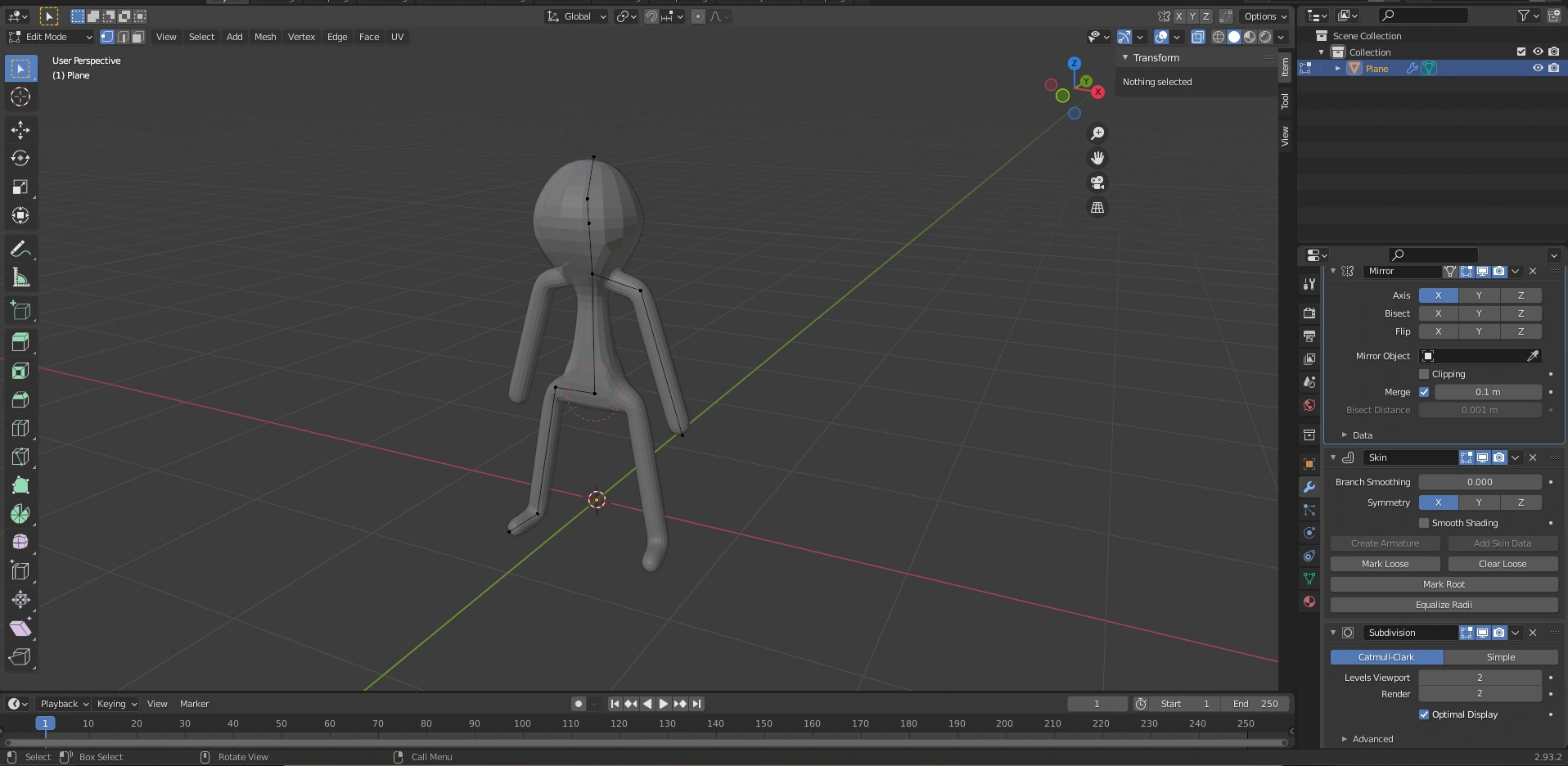The height and width of the screenshot is (766, 1568).
Task: Select the Move tool in the toolbar
Action: pyautogui.click(x=20, y=130)
